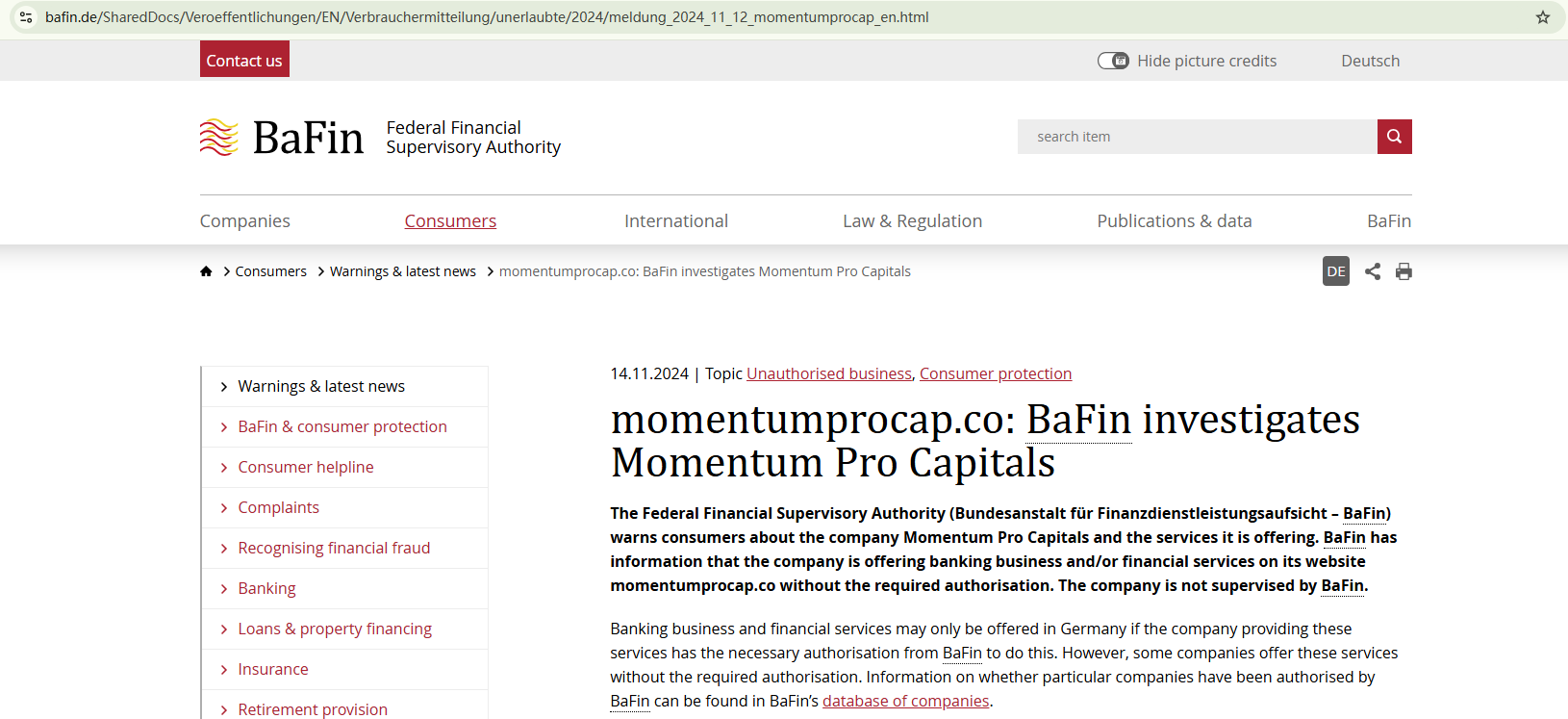This screenshot has width=1568, height=719.
Task: Expand the Complaints chevron
Action: 224,508
